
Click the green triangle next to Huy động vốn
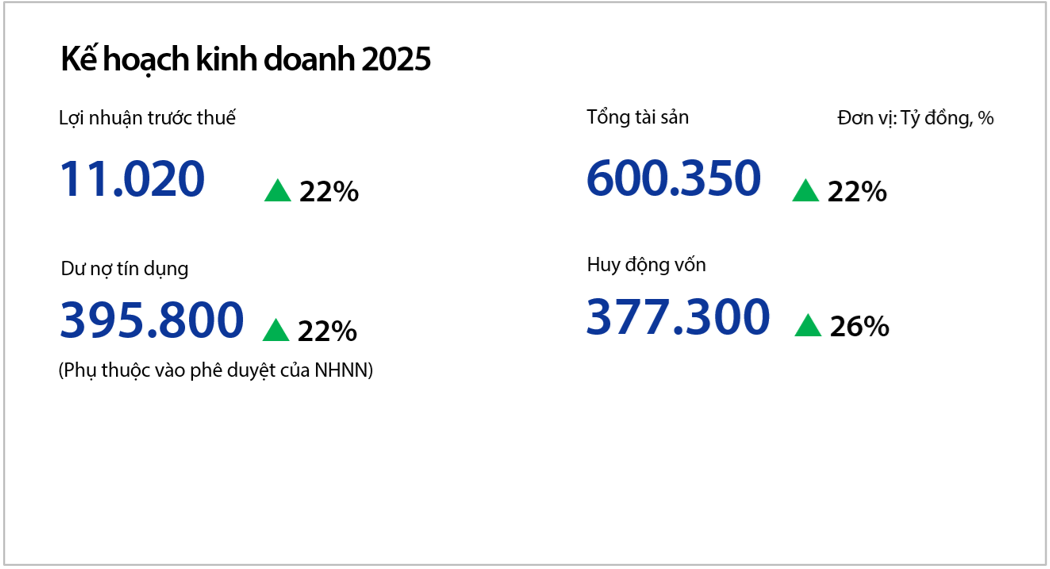808,326
